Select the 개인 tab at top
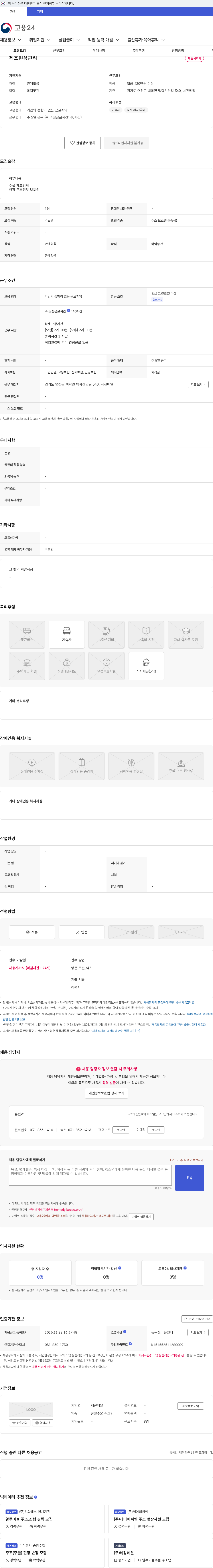The height and width of the screenshot is (1568, 213). coord(14,12)
